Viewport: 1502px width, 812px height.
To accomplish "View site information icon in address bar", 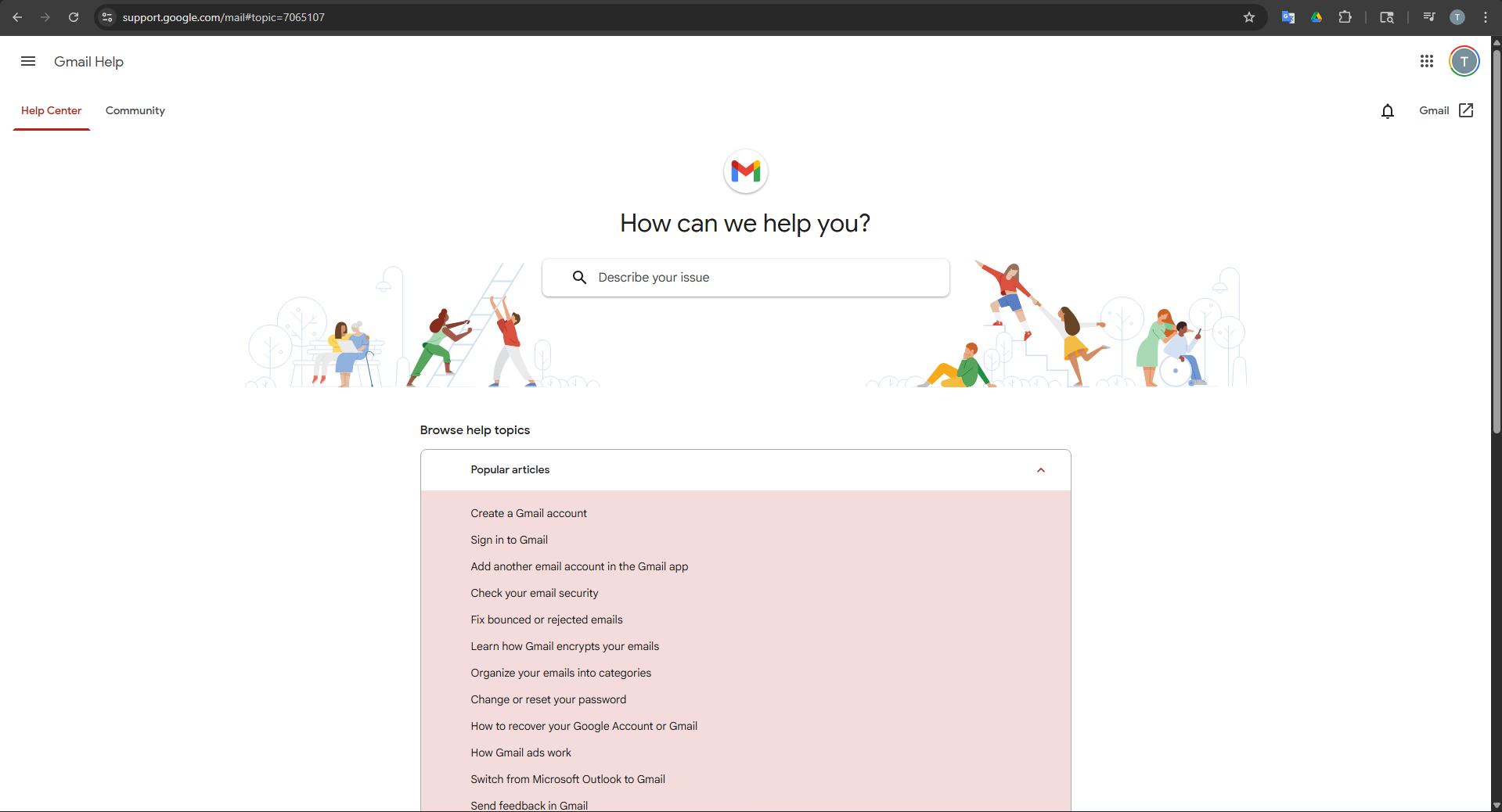I will coord(107,17).
